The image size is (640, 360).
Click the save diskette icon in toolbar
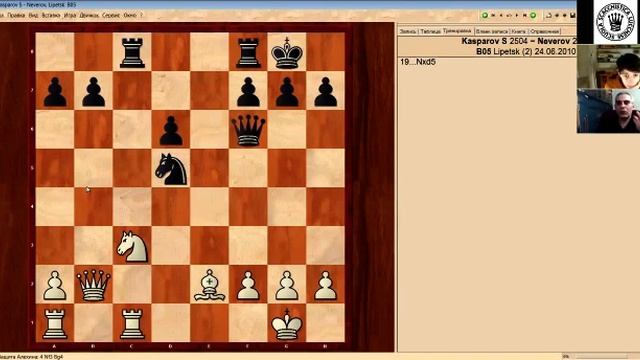[572, 16]
